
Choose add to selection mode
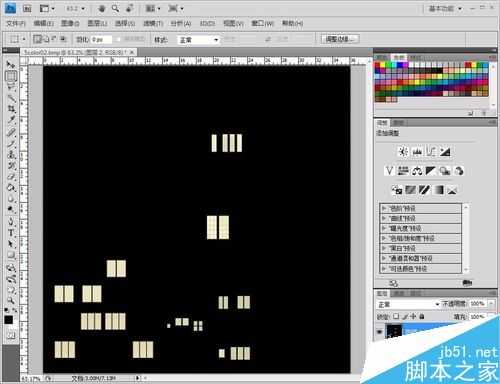(46, 39)
